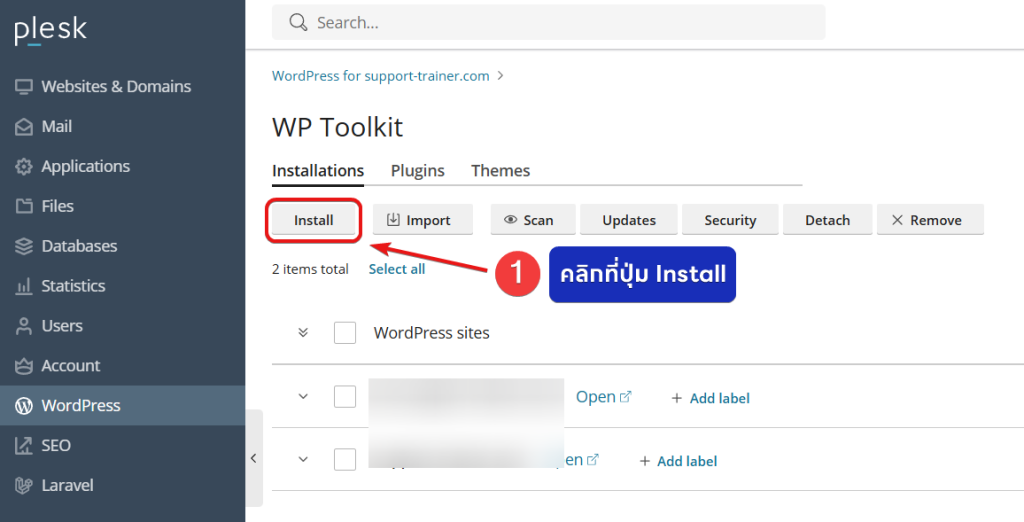Screen dimensions: 1024x522
Task: Expand the second WordPress site row
Action: point(303,460)
